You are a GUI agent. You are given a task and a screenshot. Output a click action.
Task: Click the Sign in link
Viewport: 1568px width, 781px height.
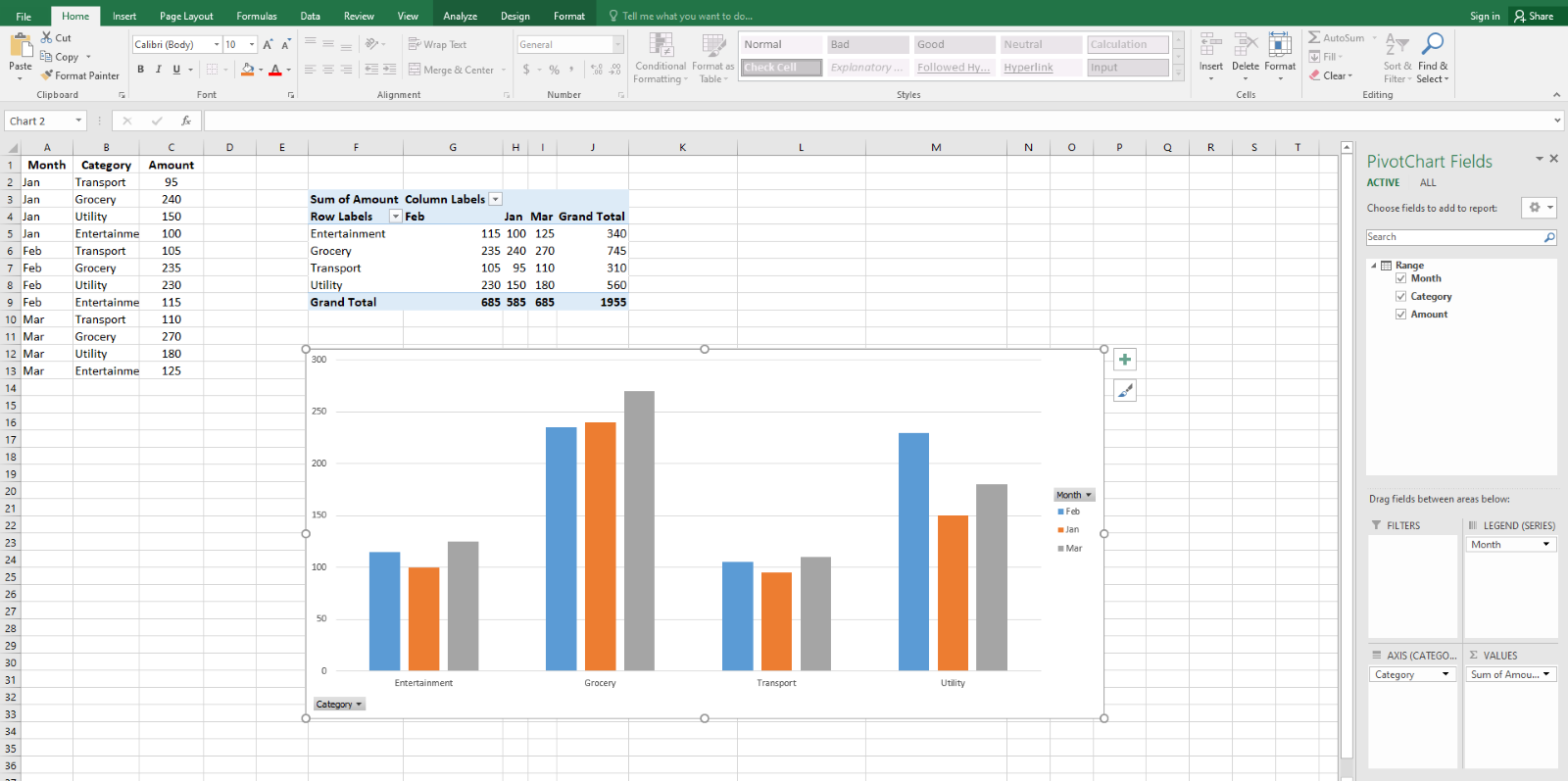click(1485, 16)
